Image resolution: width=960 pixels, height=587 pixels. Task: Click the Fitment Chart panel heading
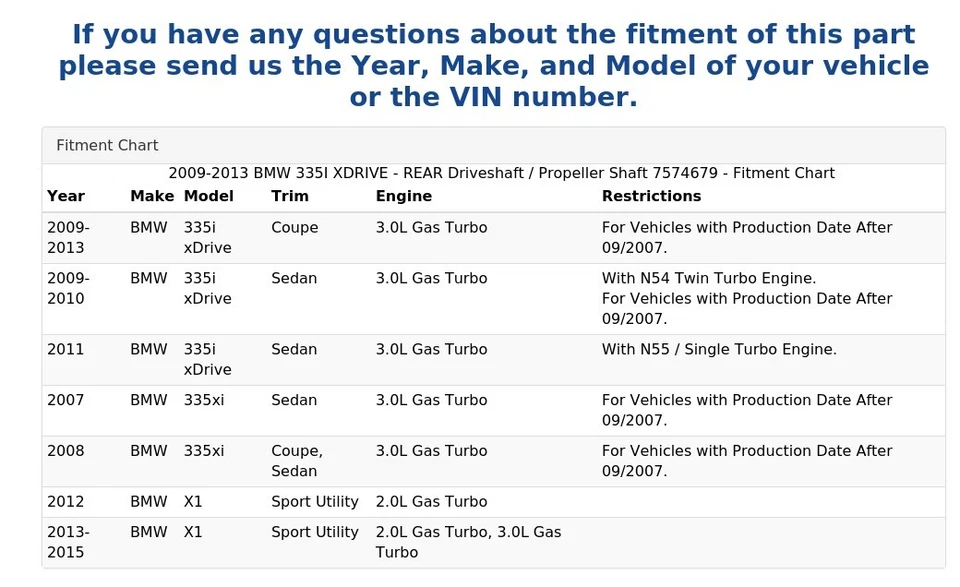click(x=107, y=145)
